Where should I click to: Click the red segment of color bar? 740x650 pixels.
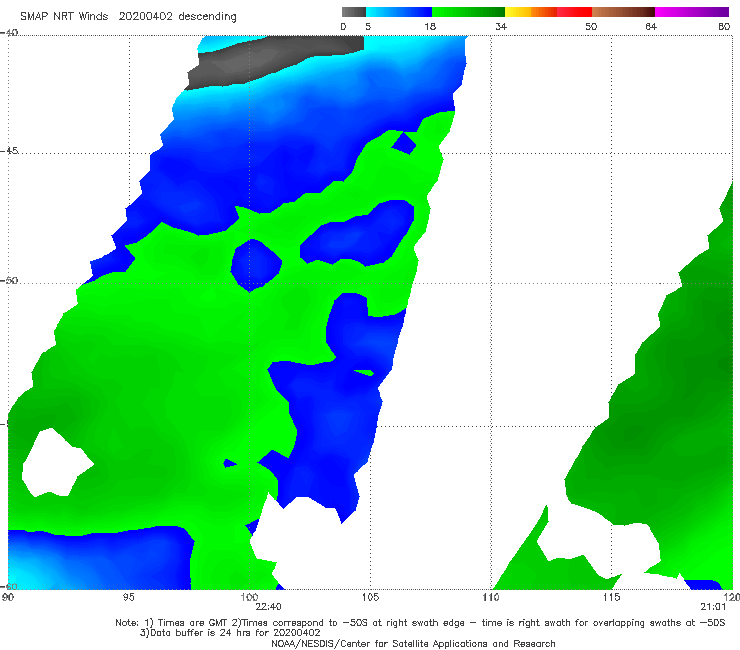(x=574, y=12)
